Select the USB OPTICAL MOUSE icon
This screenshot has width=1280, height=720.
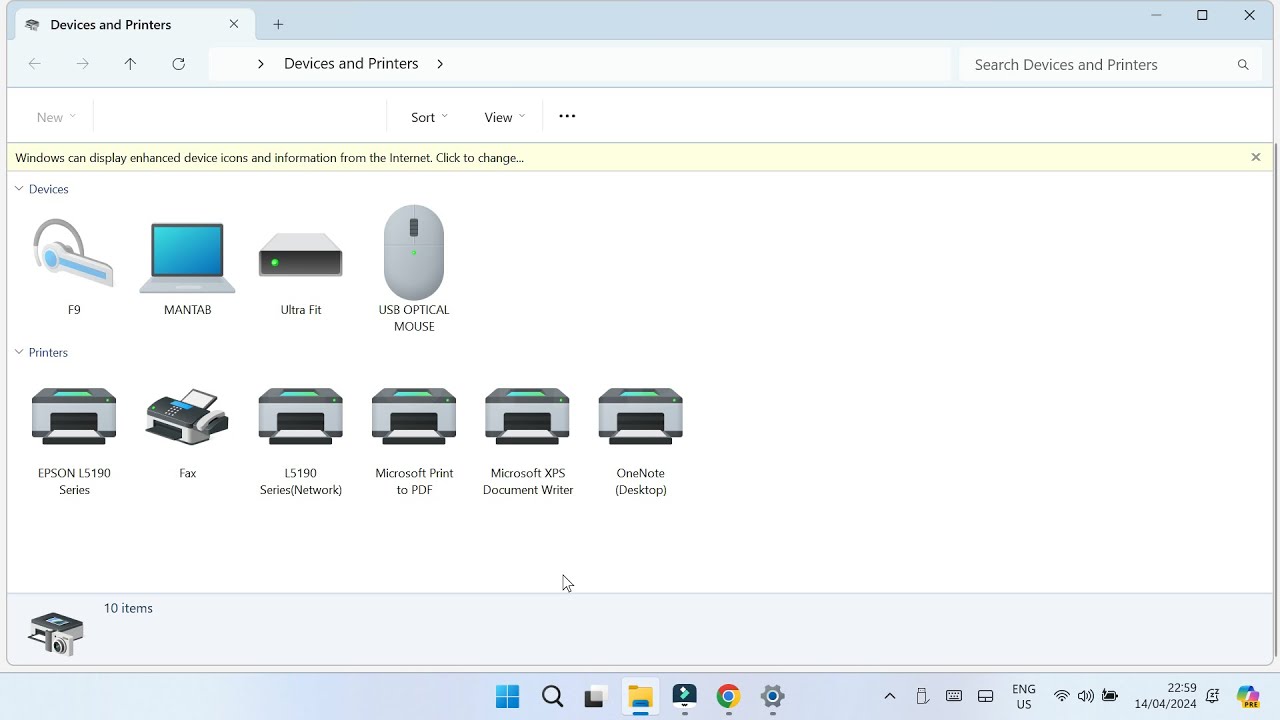click(414, 253)
